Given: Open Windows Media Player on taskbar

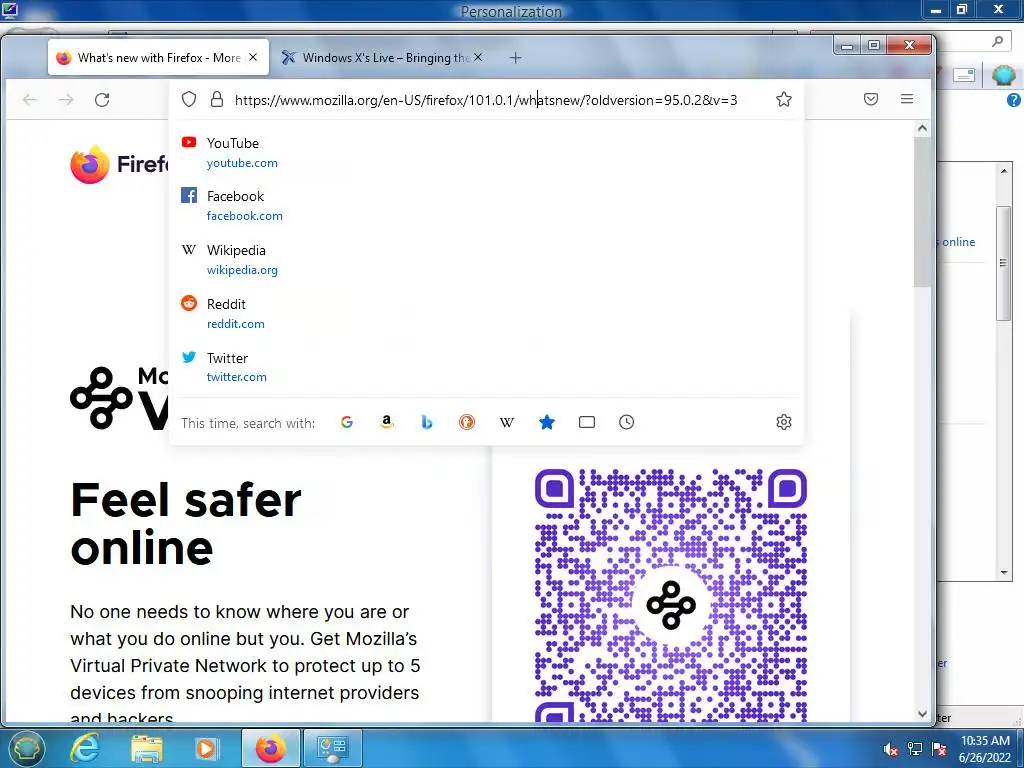Looking at the screenshot, I should [x=207, y=749].
